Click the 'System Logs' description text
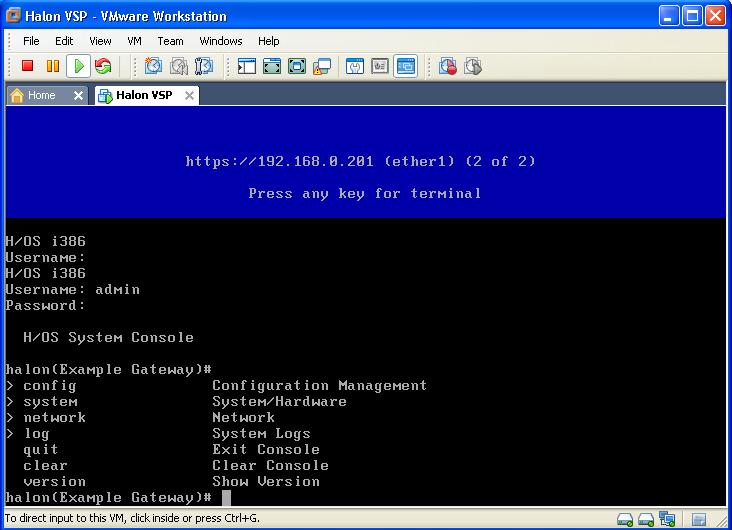Screen dimensions: 732x530 point(261,433)
